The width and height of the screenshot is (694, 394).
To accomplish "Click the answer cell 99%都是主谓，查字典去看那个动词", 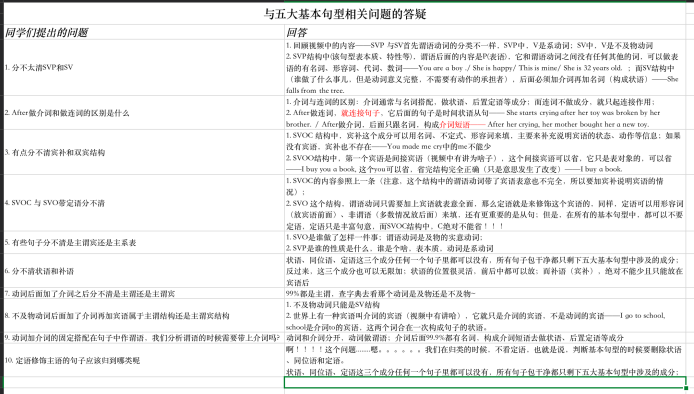I will tap(485, 293).
